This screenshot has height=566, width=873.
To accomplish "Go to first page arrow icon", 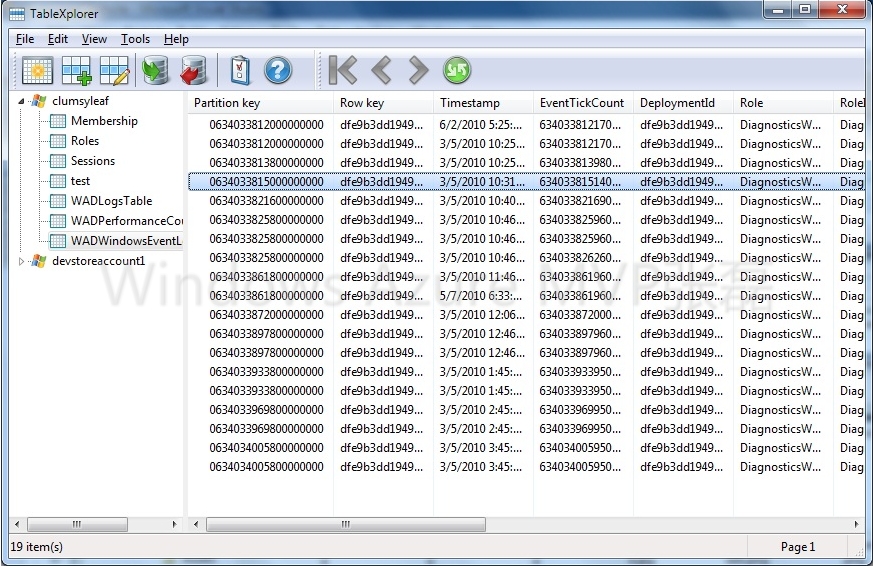I will [342, 70].
